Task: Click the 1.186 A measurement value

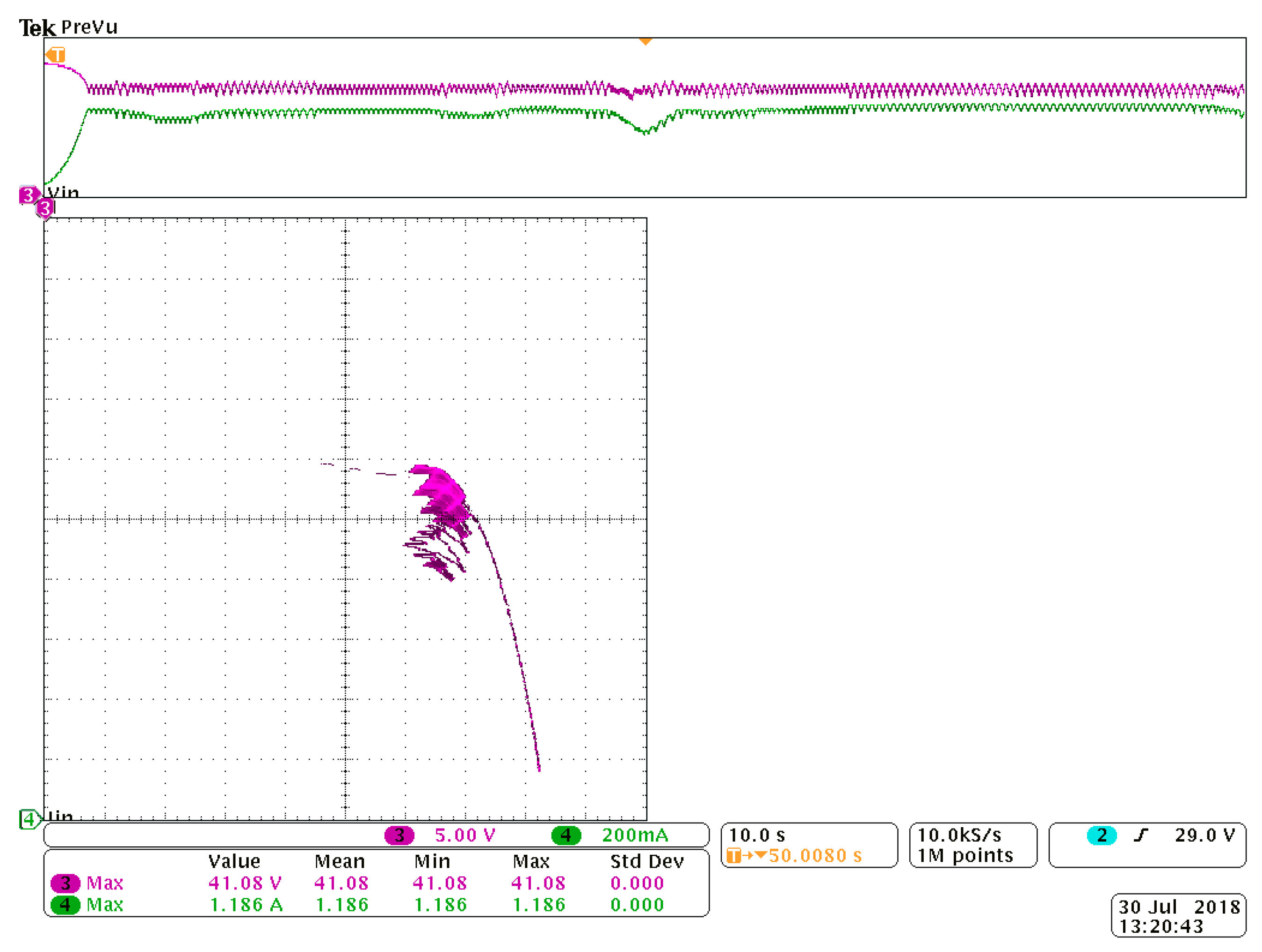Action: coord(246,905)
